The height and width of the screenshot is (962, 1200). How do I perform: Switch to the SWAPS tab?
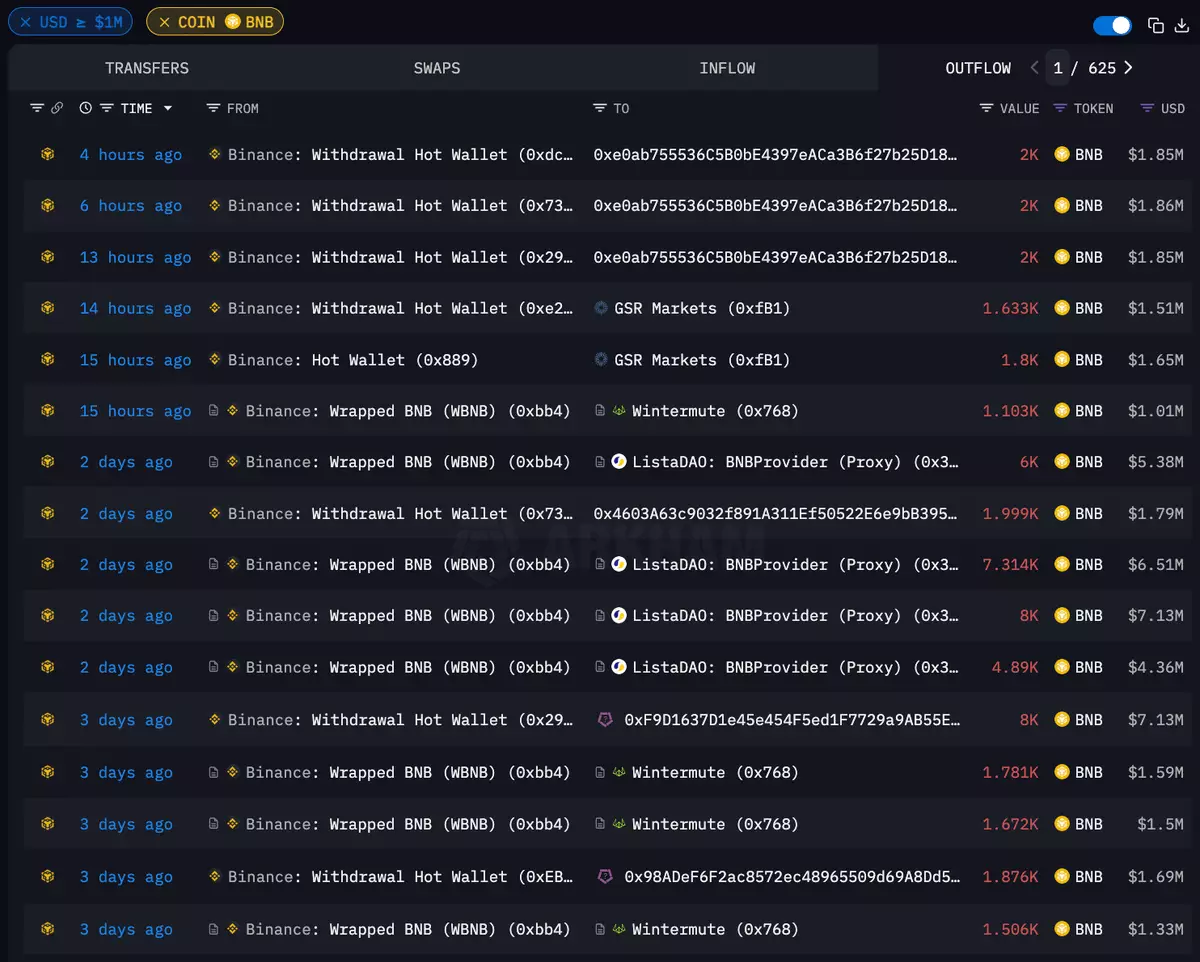click(x=437, y=68)
